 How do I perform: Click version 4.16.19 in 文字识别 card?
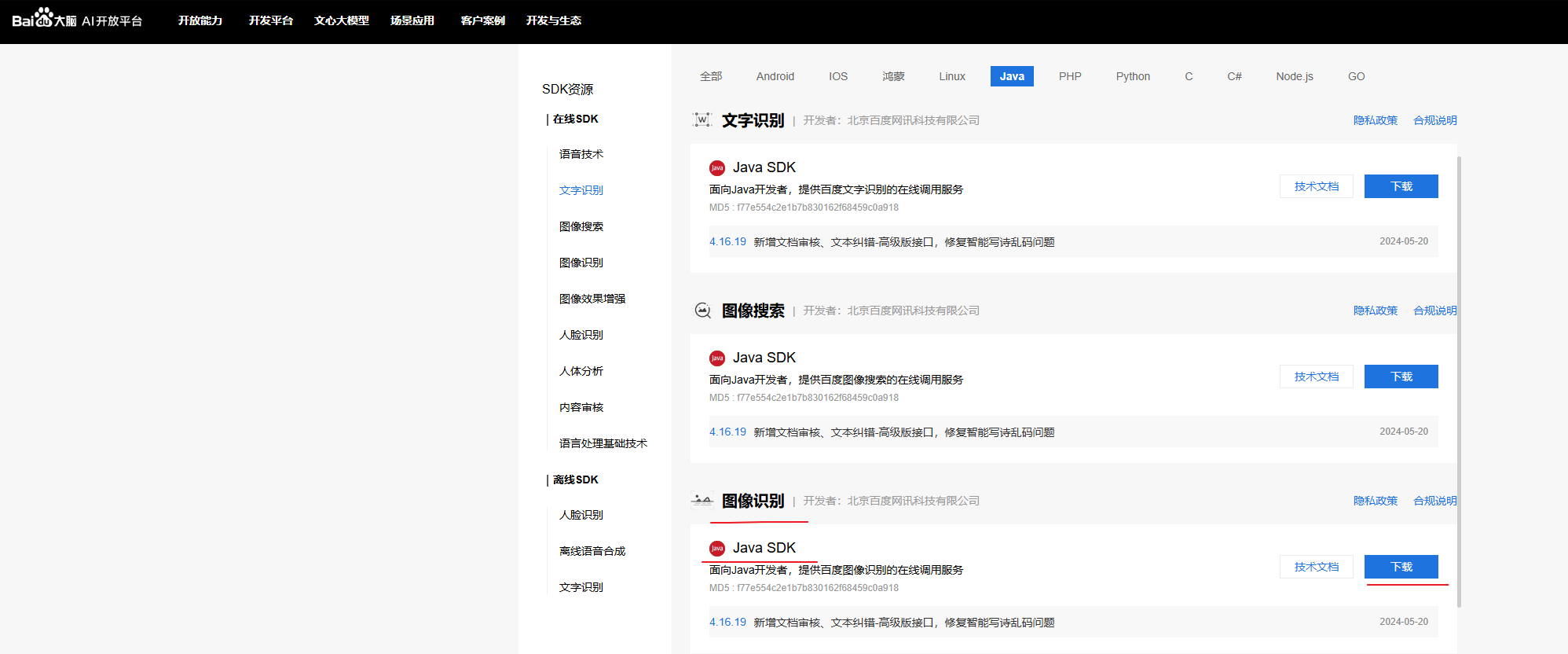pos(727,241)
